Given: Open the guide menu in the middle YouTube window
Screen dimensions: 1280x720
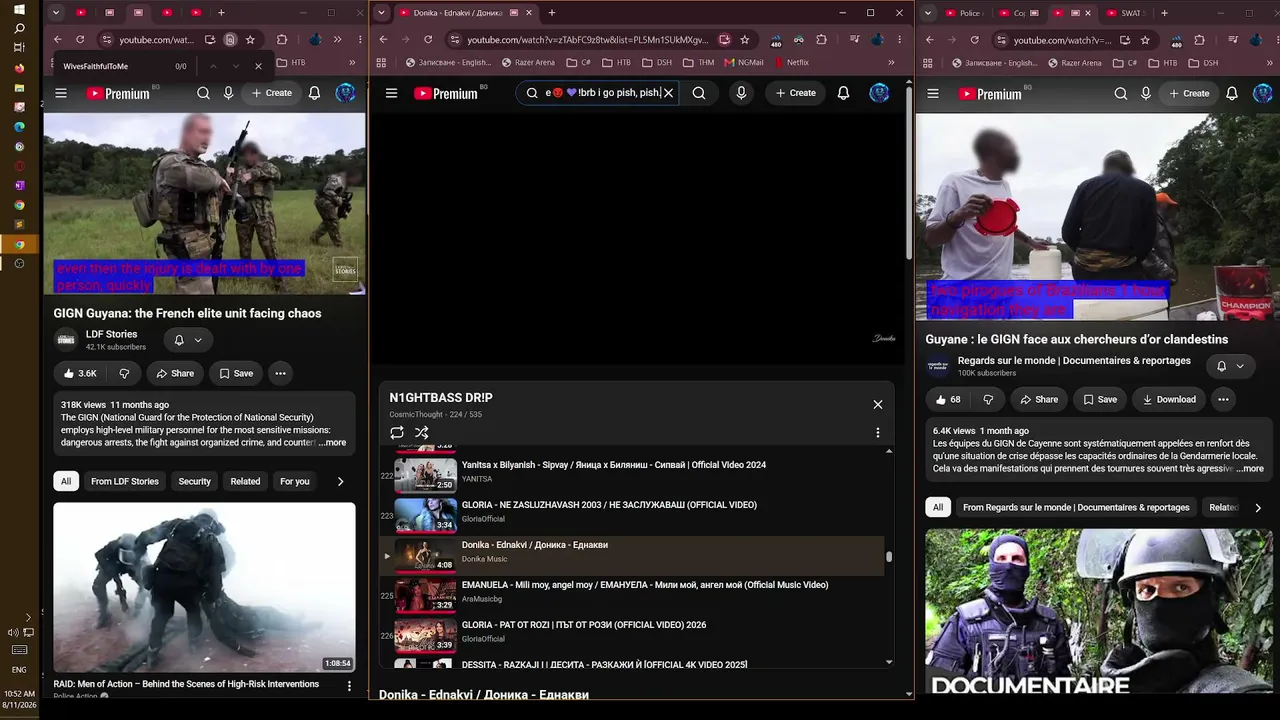Looking at the screenshot, I should tap(392, 93).
